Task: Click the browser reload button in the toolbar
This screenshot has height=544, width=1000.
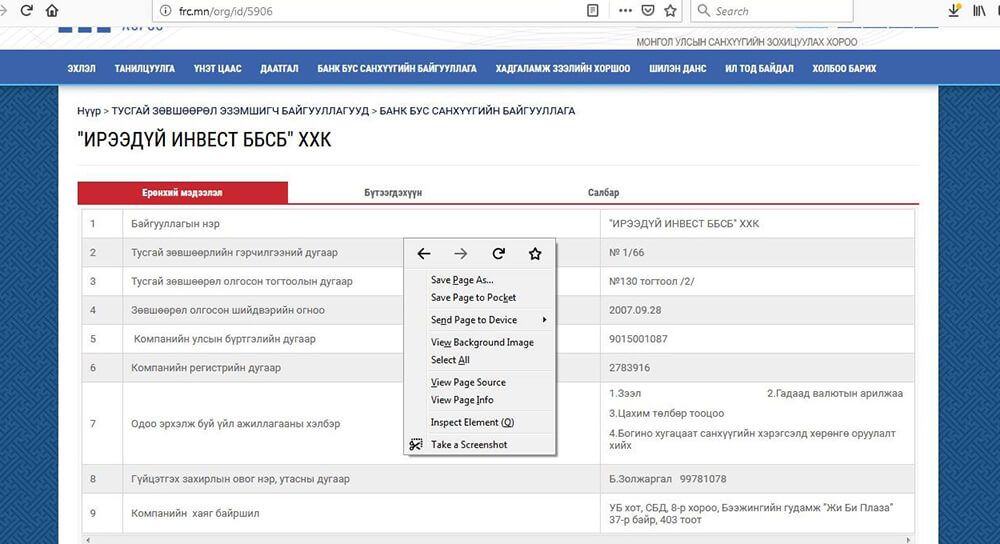Action: pyautogui.click(x=26, y=11)
